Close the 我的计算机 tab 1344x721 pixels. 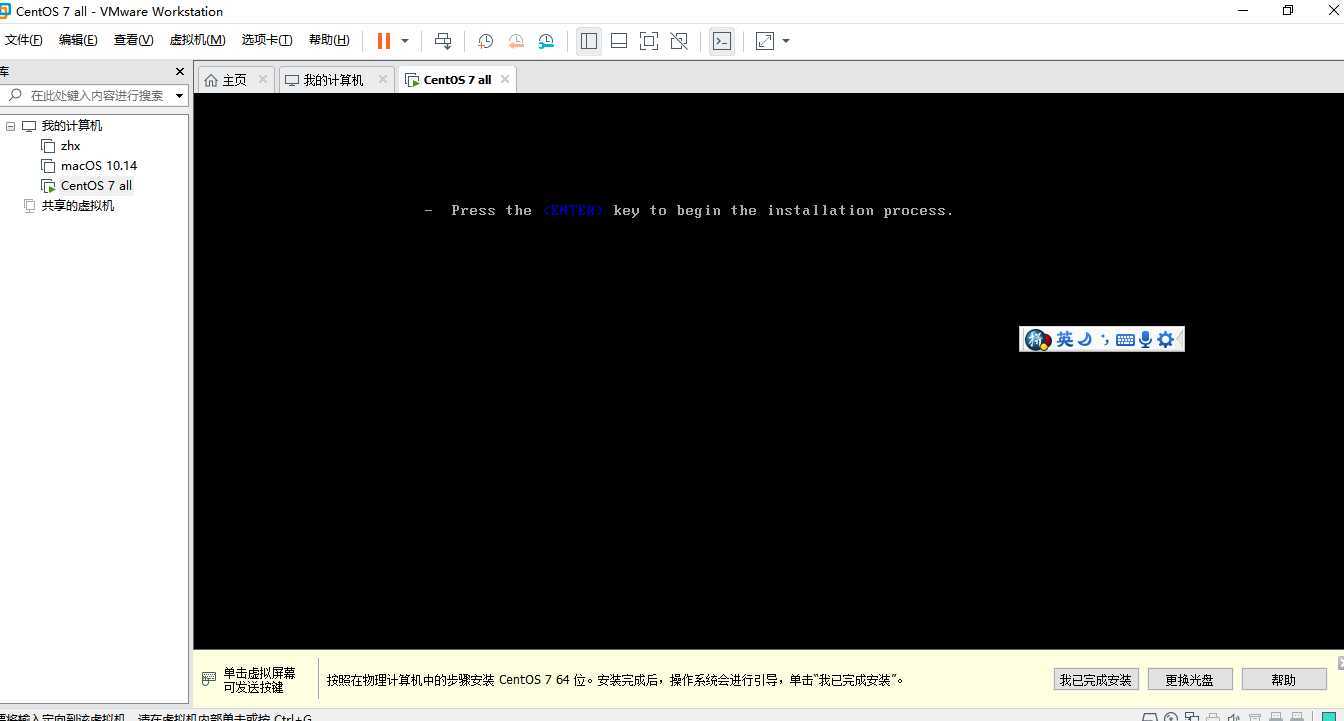point(382,79)
